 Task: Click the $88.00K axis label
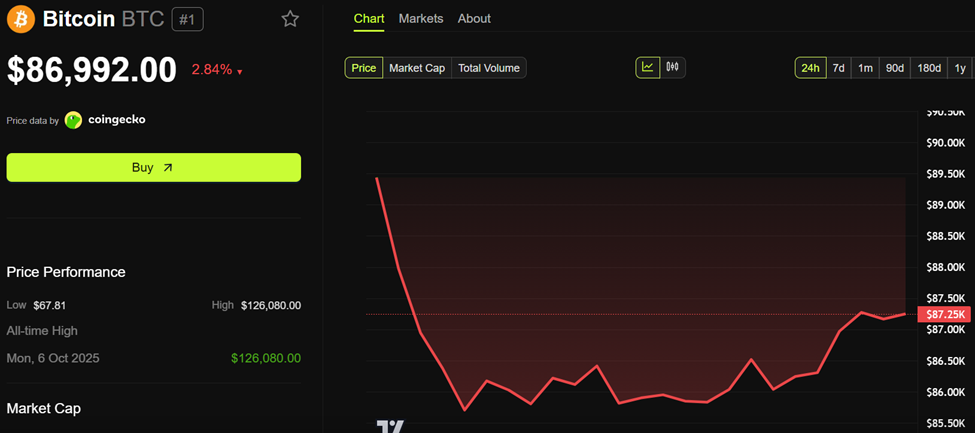[945, 268]
